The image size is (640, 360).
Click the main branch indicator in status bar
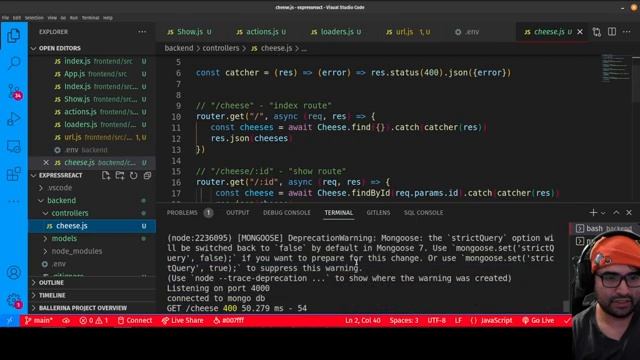pyautogui.click(x=39, y=321)
